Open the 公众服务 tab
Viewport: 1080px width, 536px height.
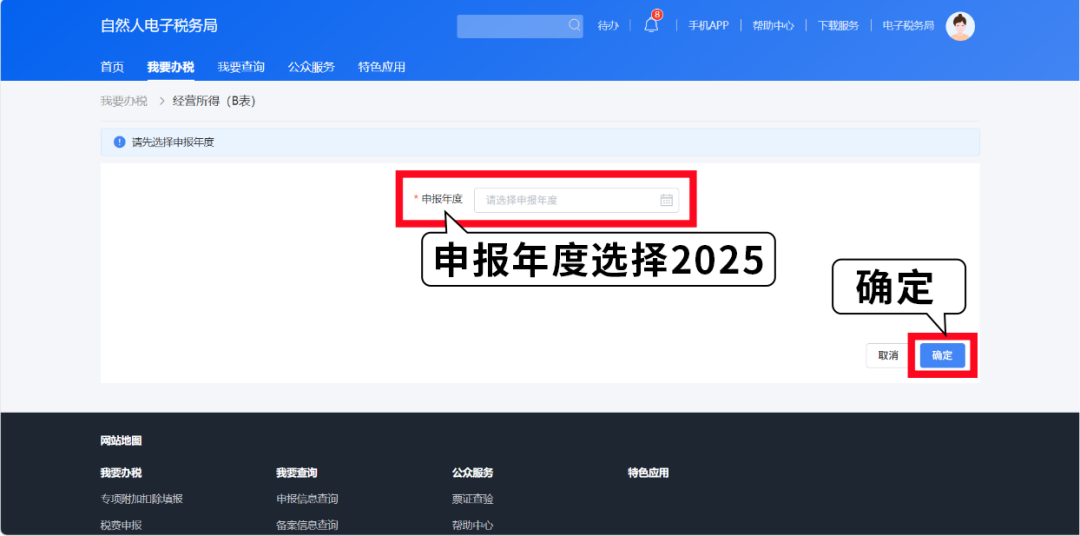pos(311,67)
